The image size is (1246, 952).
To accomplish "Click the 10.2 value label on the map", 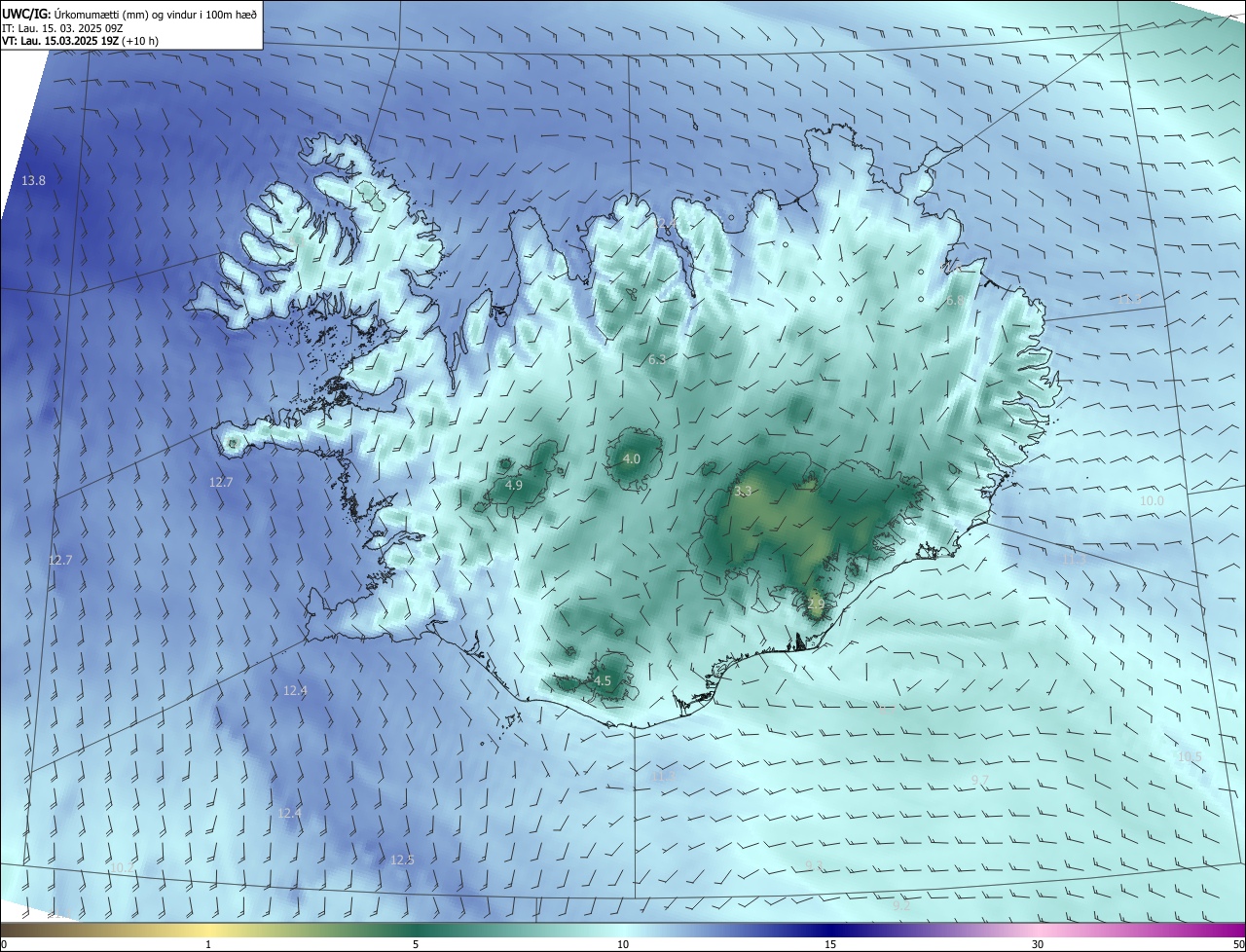I will click(x=123, y=867).
